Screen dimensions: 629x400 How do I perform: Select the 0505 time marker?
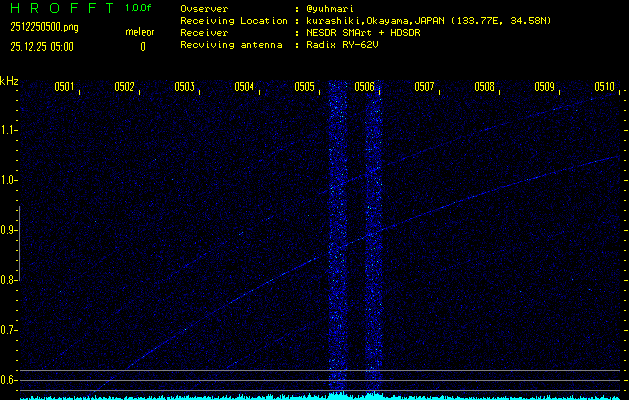(x=305, y=87)
